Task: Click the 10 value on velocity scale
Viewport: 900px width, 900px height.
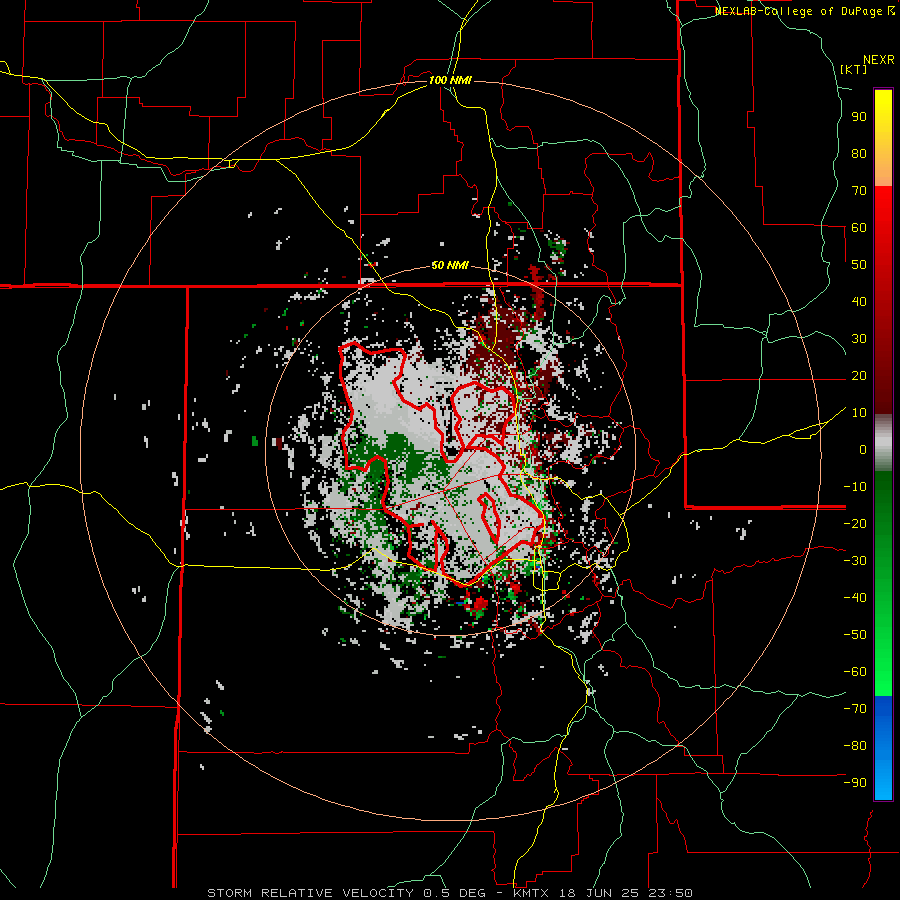Action: pyautogui.click(x=859, y=413)
